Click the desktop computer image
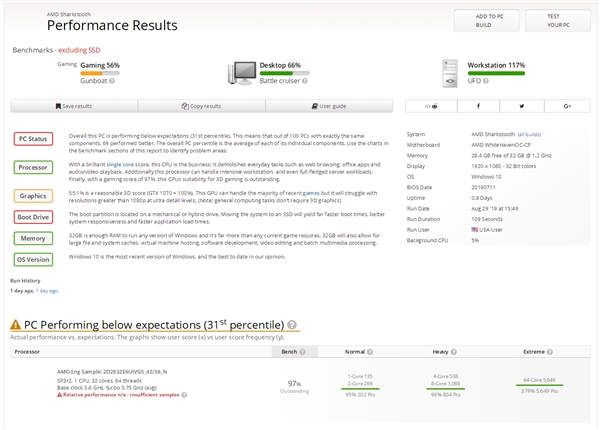Image resolution: width=600 pixels, height=430 pixels. (x=245, y=73)
